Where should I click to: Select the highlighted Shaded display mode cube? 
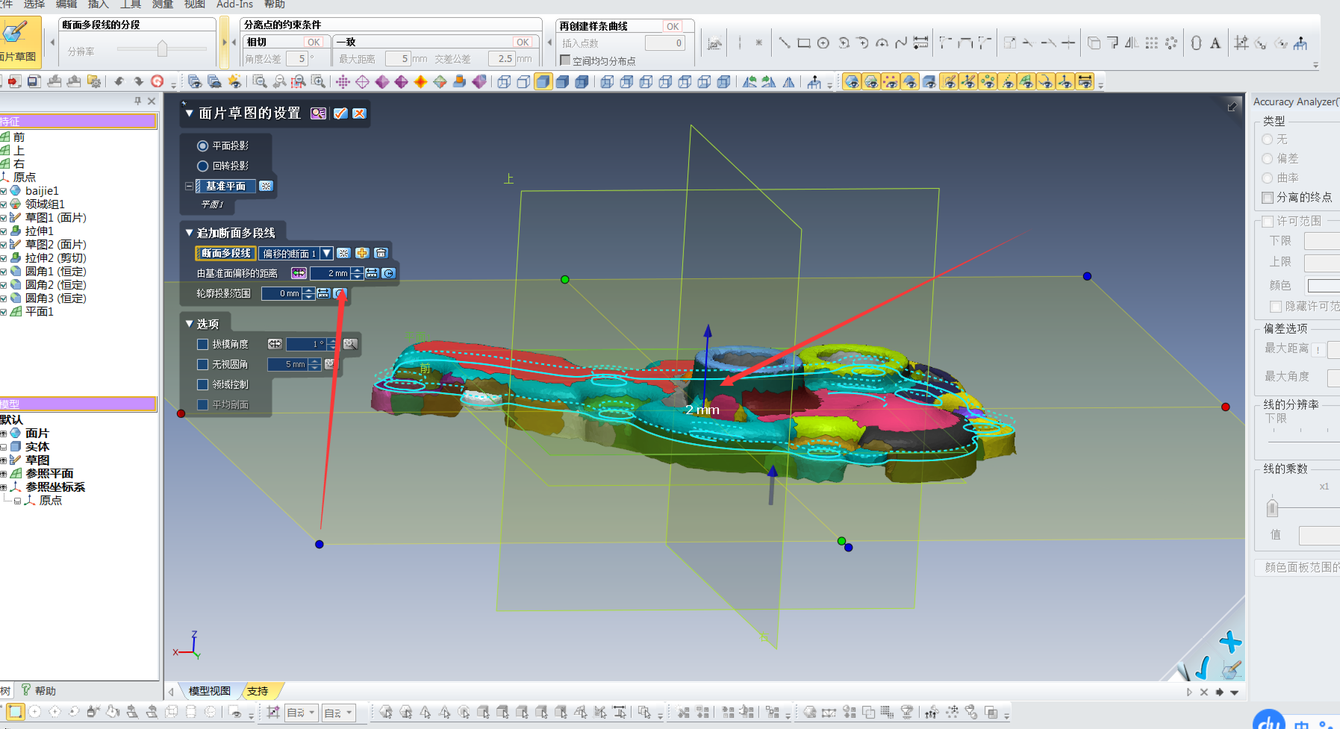pos(543,82)
